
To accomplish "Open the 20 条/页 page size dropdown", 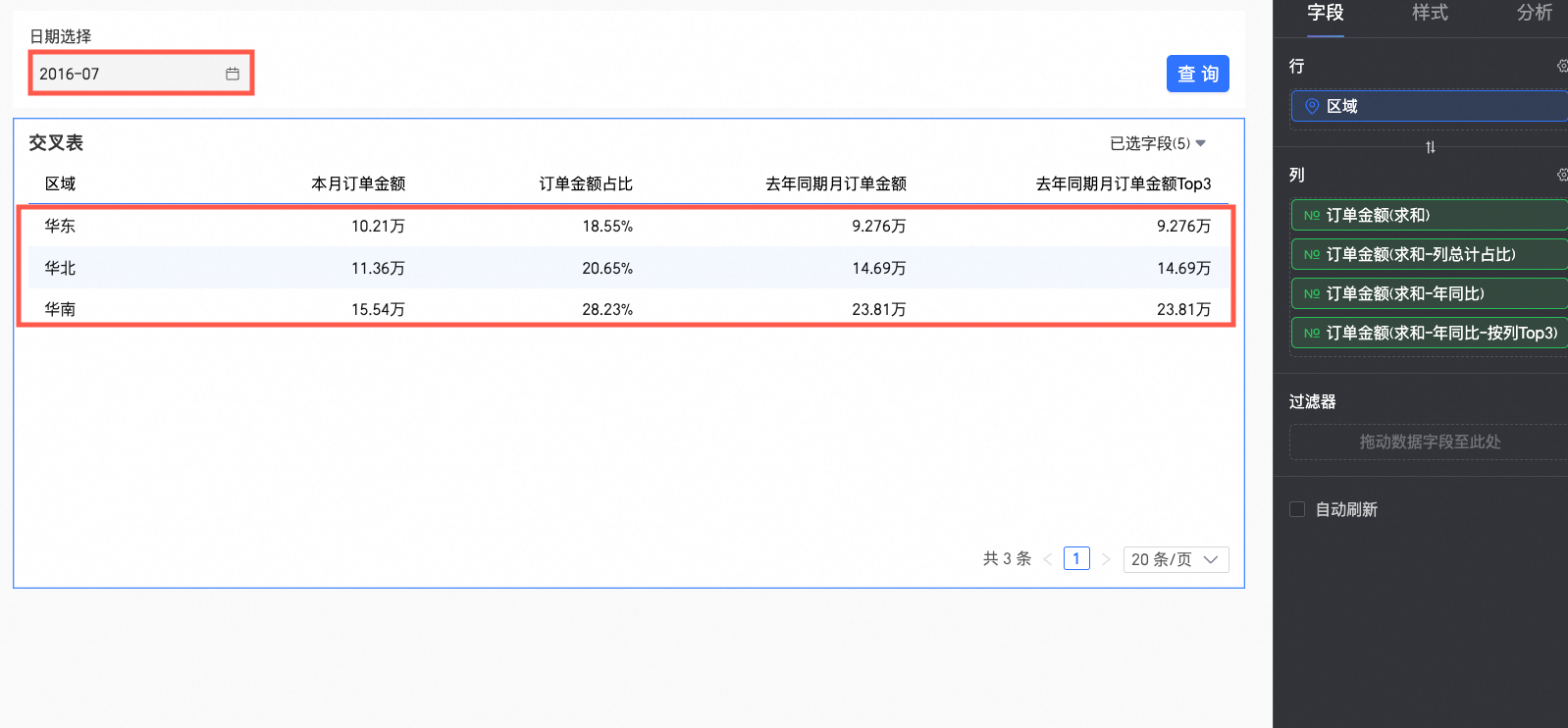I will pyautogui.click(x=1175, y=559).
